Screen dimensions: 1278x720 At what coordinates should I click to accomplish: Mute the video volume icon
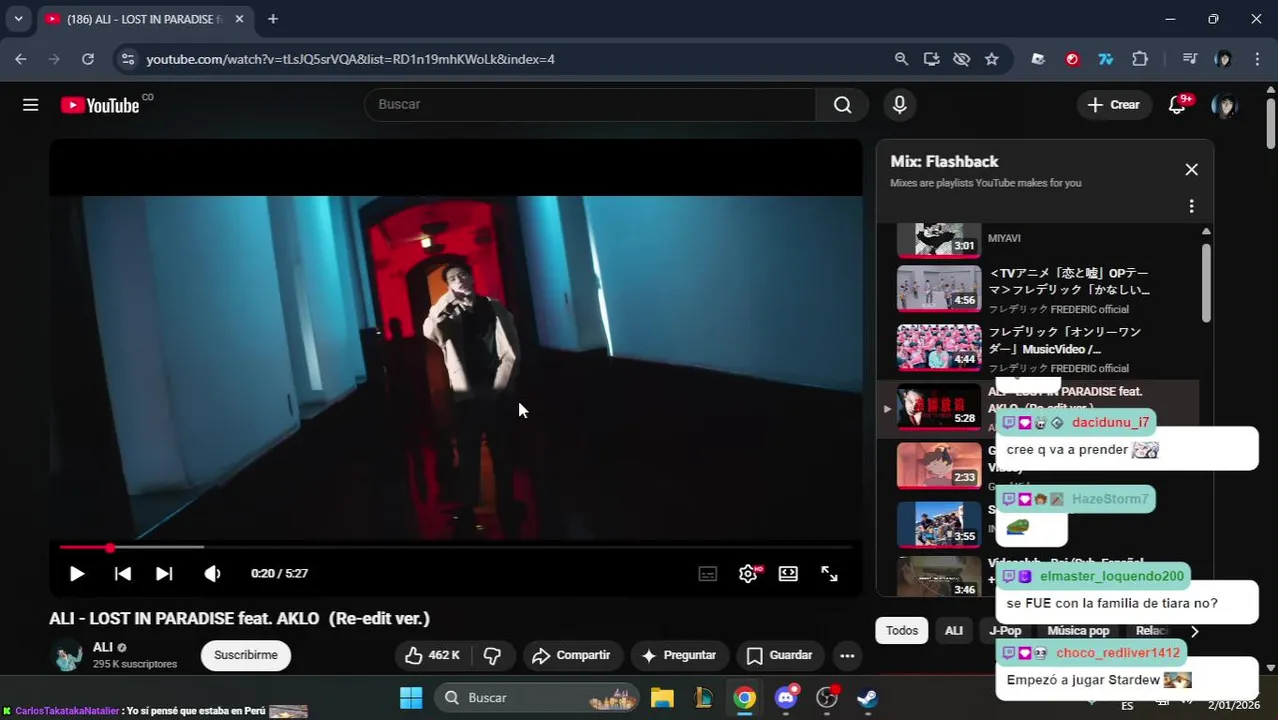pyautogui.click(x=212, y=574)
